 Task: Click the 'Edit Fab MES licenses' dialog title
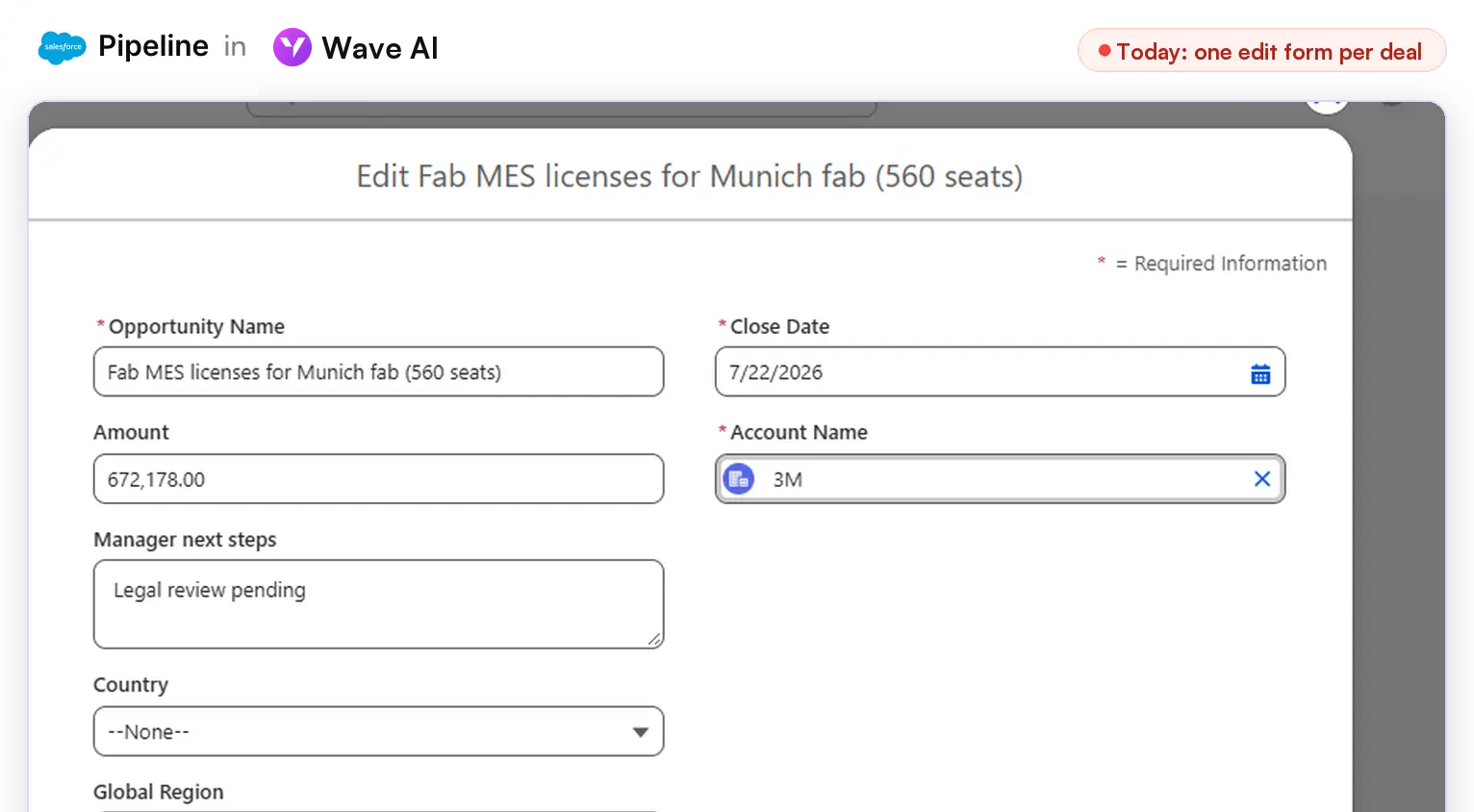690,176
